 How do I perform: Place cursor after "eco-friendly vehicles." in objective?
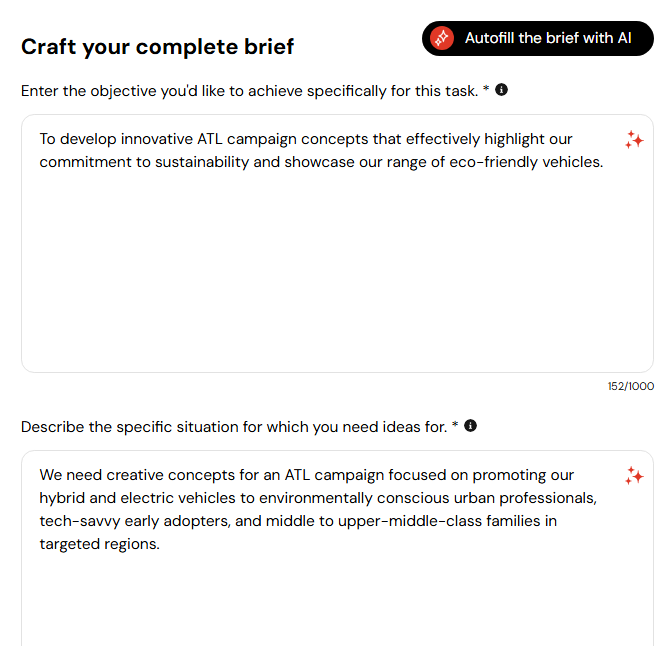(604, 162)
